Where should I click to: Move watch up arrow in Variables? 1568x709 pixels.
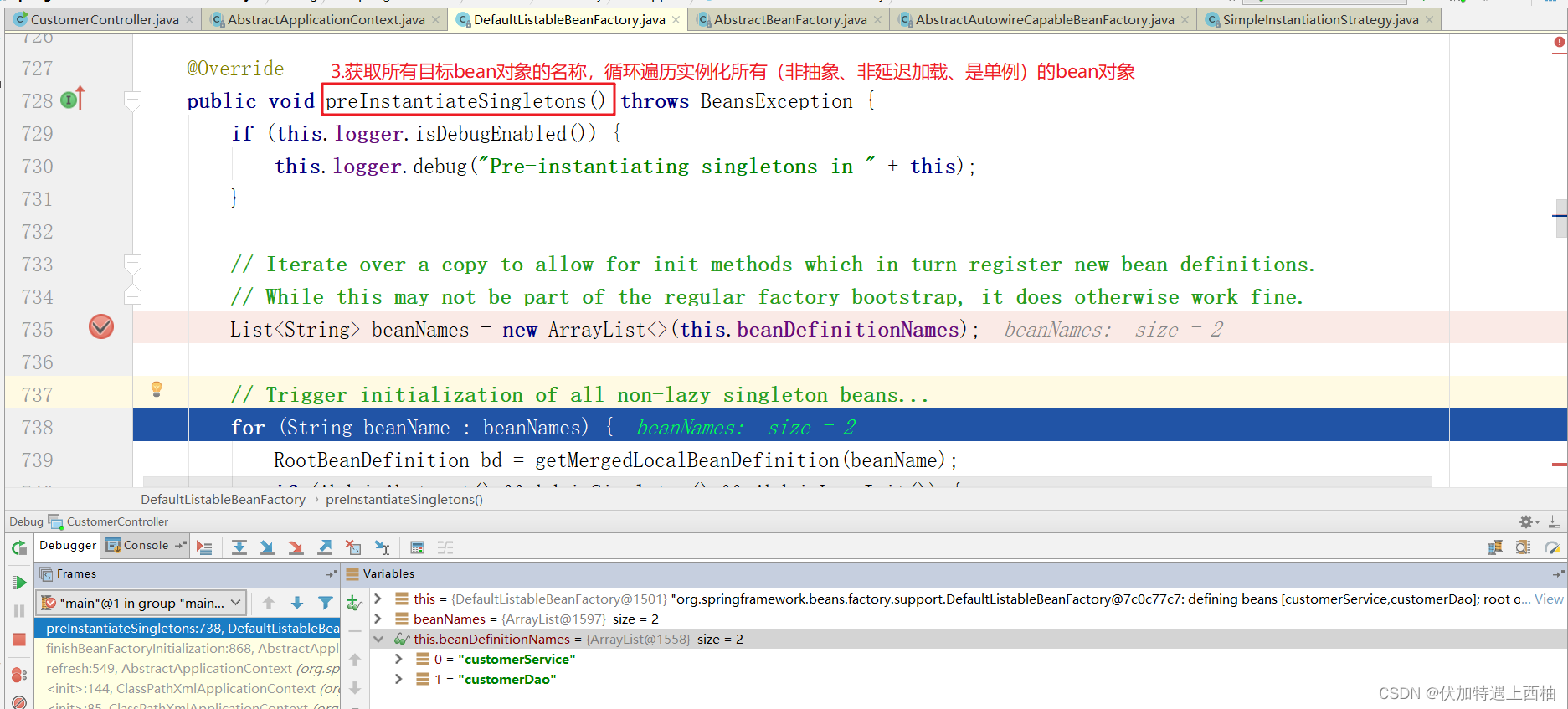[355, 660]
